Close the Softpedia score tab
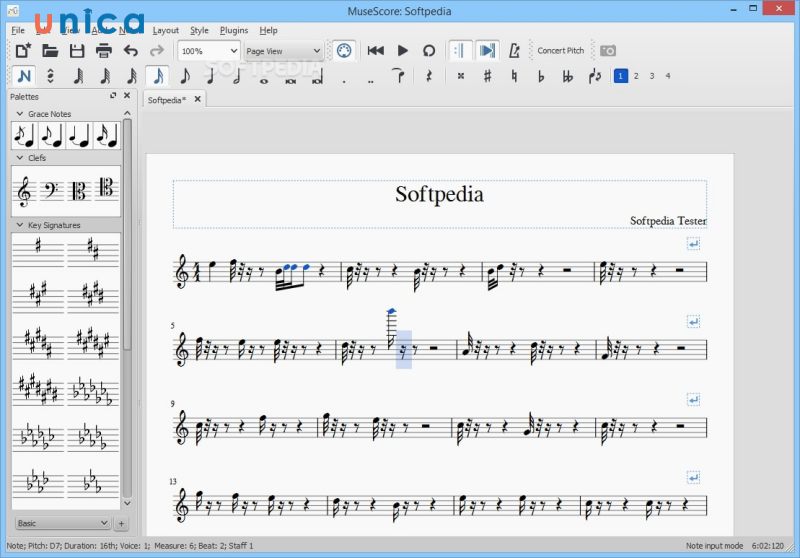Image resolution: width=800 pixels, height=558 pixels. pos(197,99)
